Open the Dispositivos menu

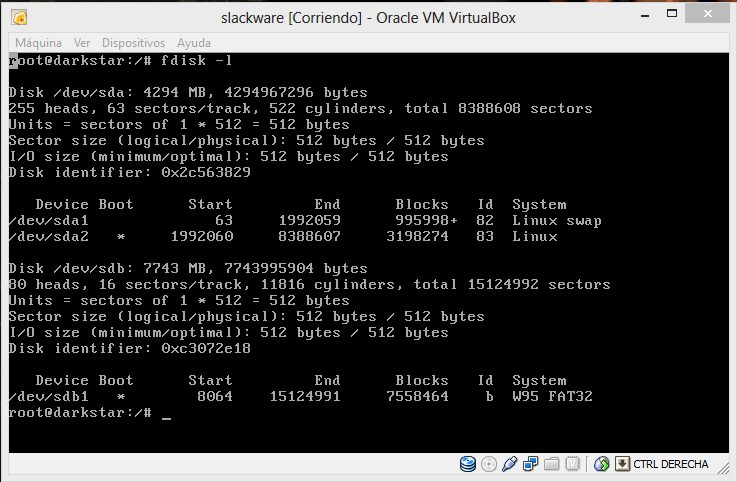click(133, 43)
